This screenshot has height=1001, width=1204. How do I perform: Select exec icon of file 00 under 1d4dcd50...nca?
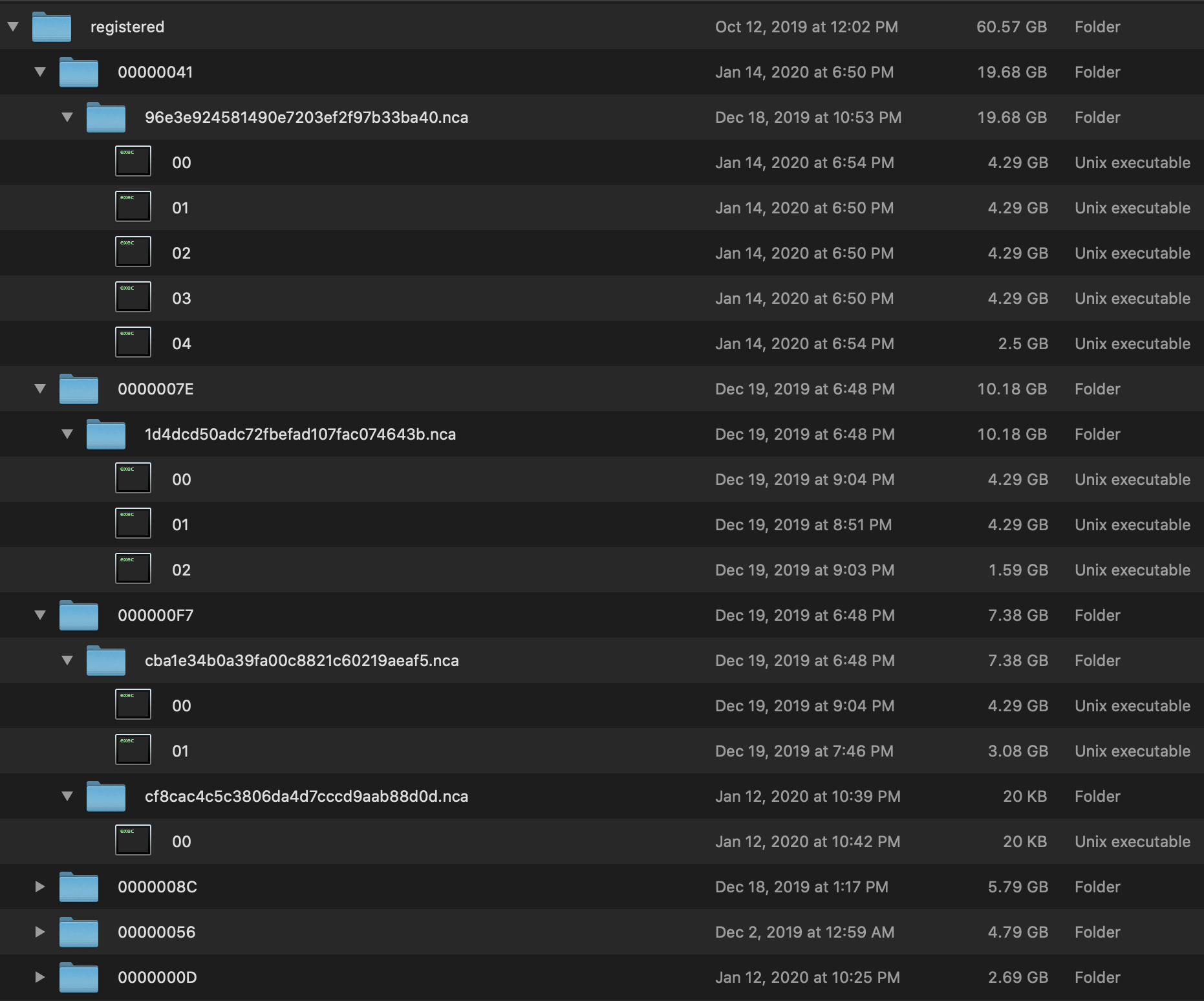tap(133, 478)
